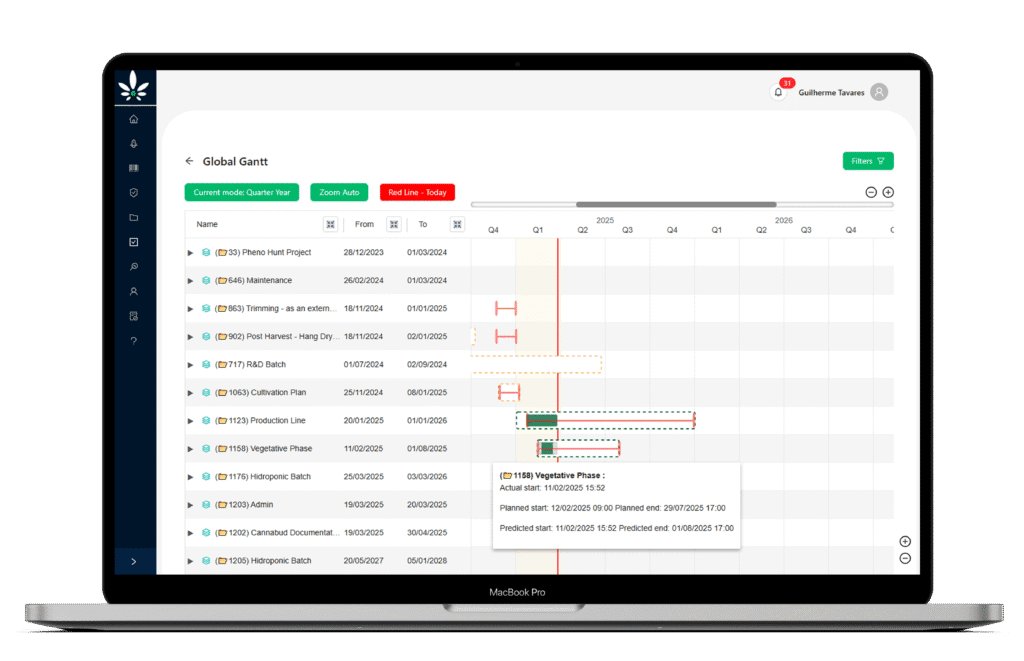The image size is (1024, 661).
Task: Click the Name column fit icon
Action: pos(330,225)
